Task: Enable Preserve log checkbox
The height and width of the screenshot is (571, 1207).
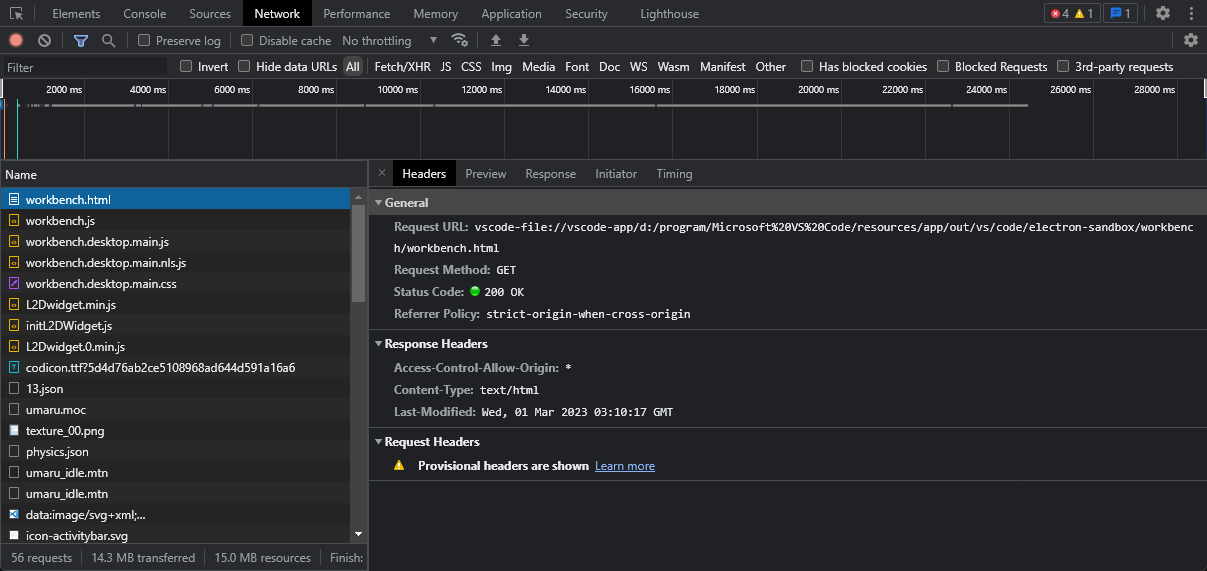Action: 144,40
